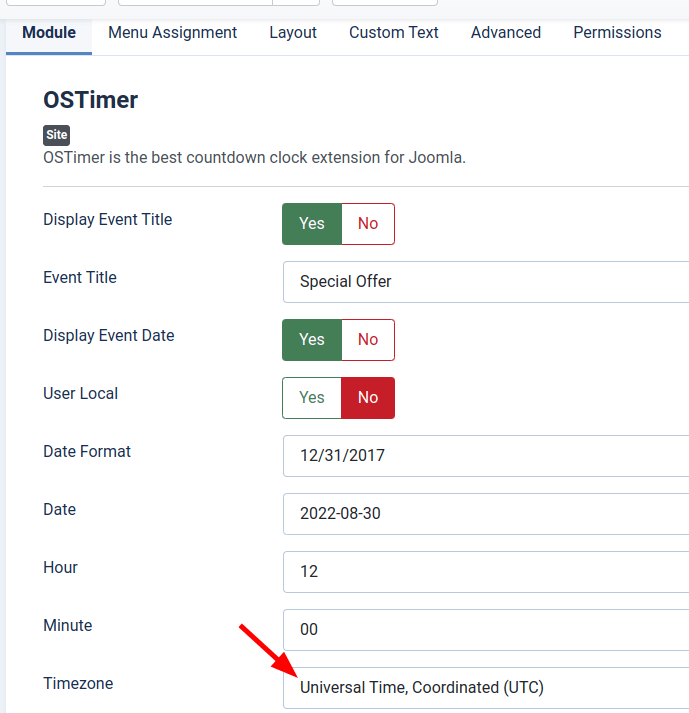The width and height of the screenshot is (689, 713).
Task: Choose Yes for Display Event Date
Action: tap(312, 340)
